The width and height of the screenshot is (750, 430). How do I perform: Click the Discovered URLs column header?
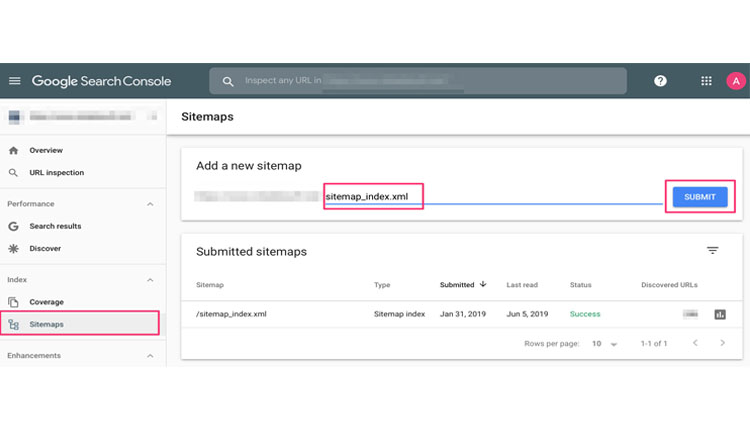click(x=669, y=285)
